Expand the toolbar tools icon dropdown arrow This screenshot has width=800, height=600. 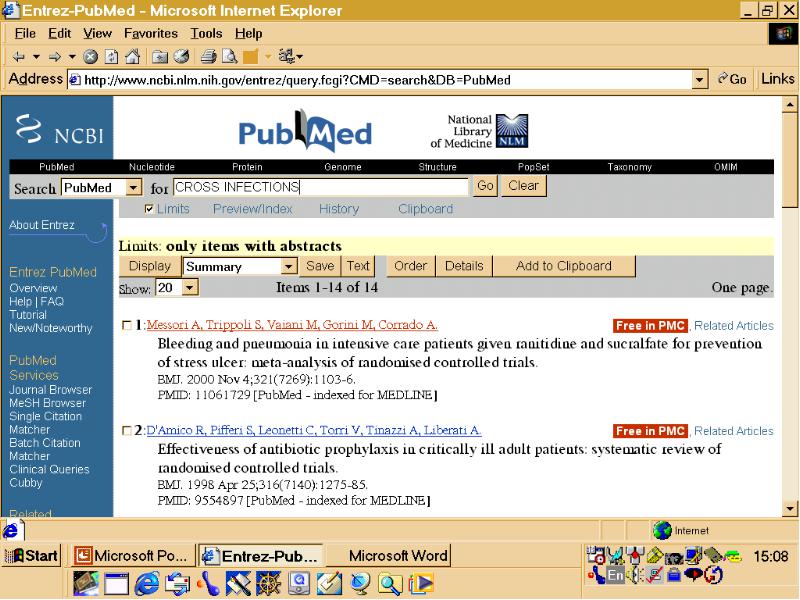click(299, 56)
